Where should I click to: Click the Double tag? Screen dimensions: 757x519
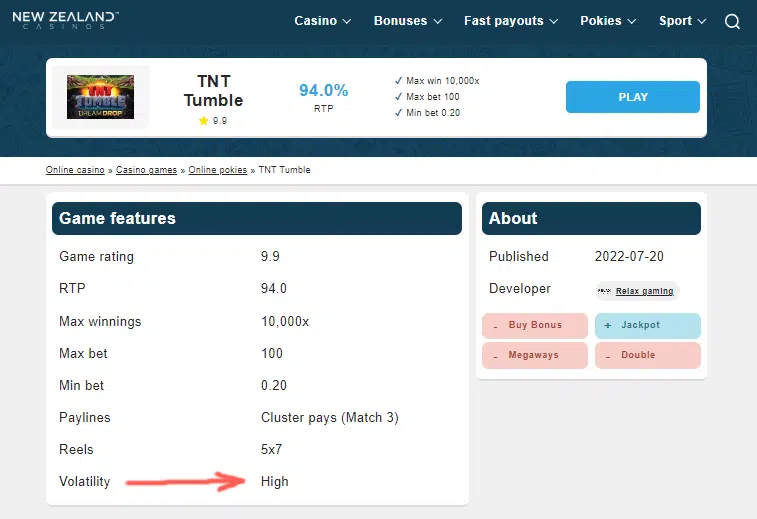pyautogui.click(x=647, y=355)
